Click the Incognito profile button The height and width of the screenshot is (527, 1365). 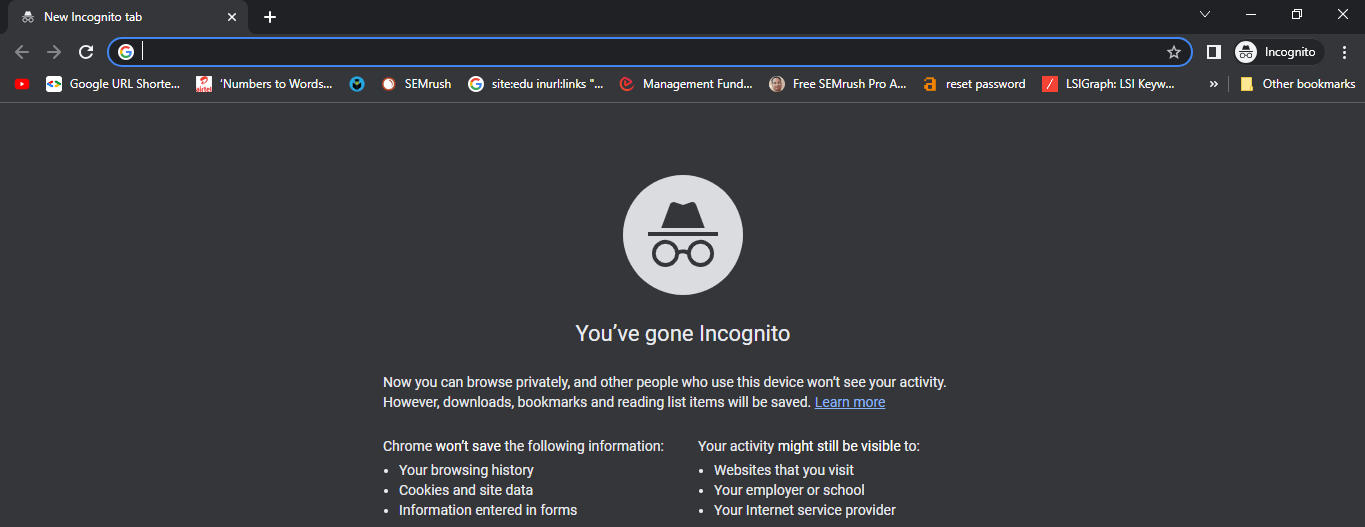(x=1279, y=52)
